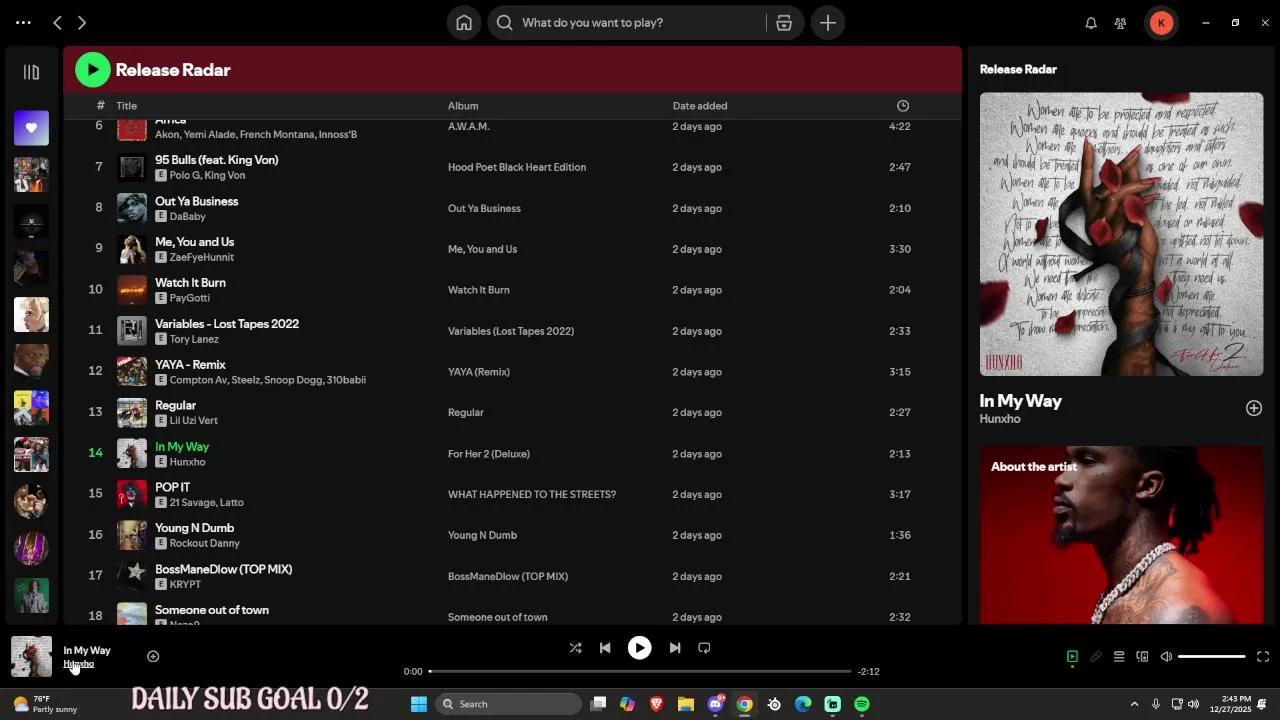The width and height of the screenshot is (1280, 720).
Task: Open Connect to a device icon
Action: click(x=1142, y=657)
